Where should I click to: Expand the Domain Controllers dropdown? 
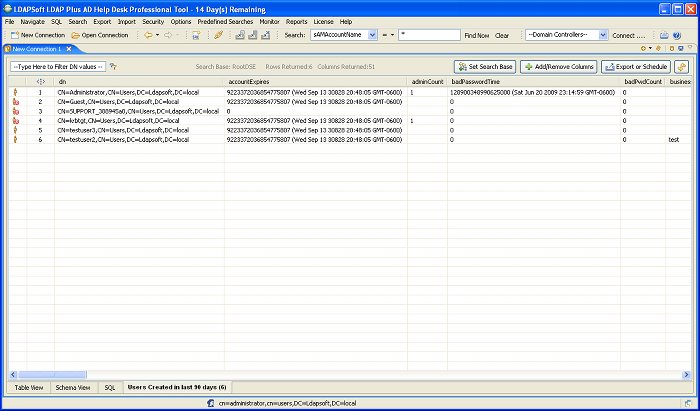tap(601, 35)
